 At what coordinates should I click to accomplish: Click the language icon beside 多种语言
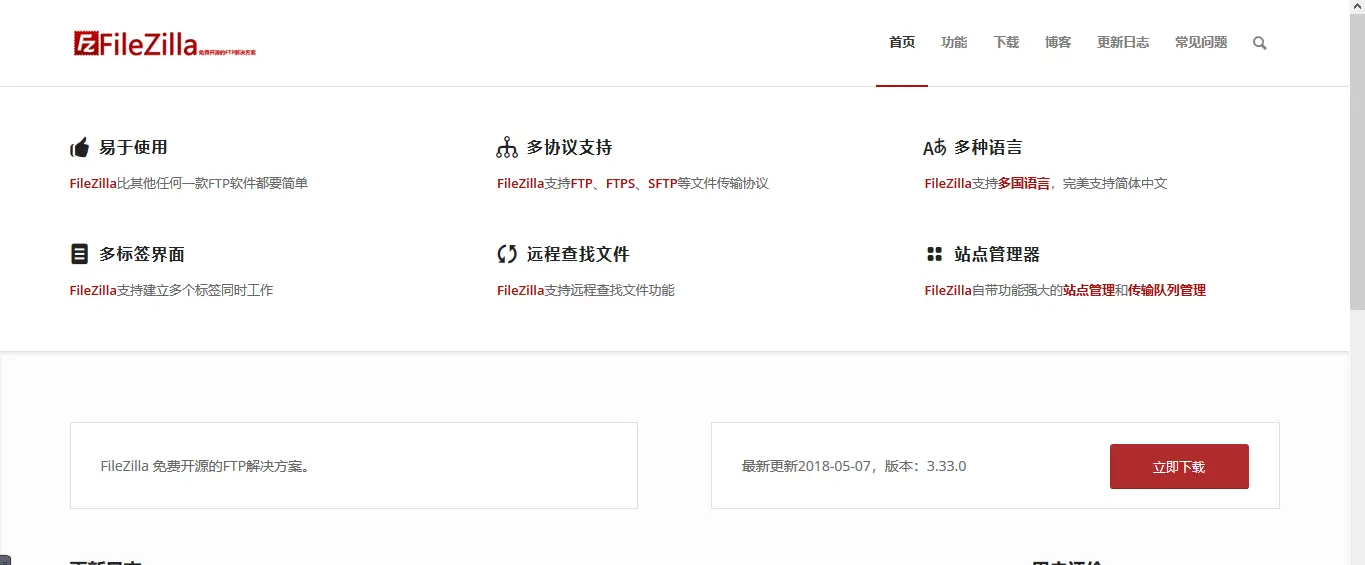pyautogui.click(x=934, y=148)
